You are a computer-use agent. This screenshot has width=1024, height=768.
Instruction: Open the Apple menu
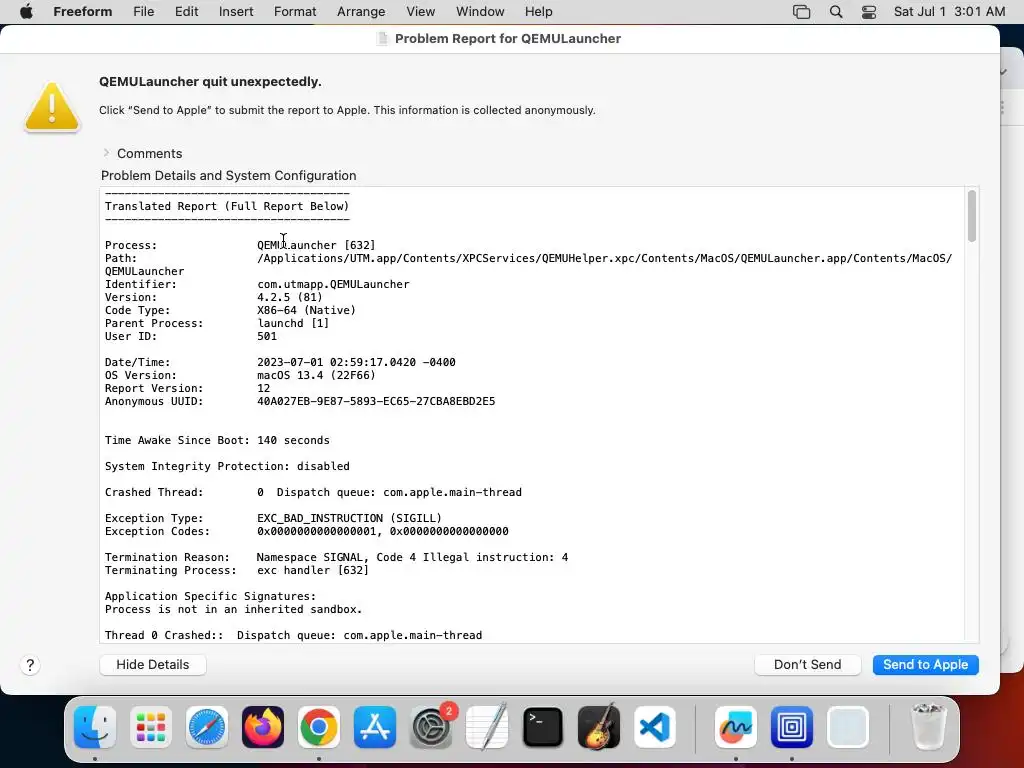pos(26,12)
